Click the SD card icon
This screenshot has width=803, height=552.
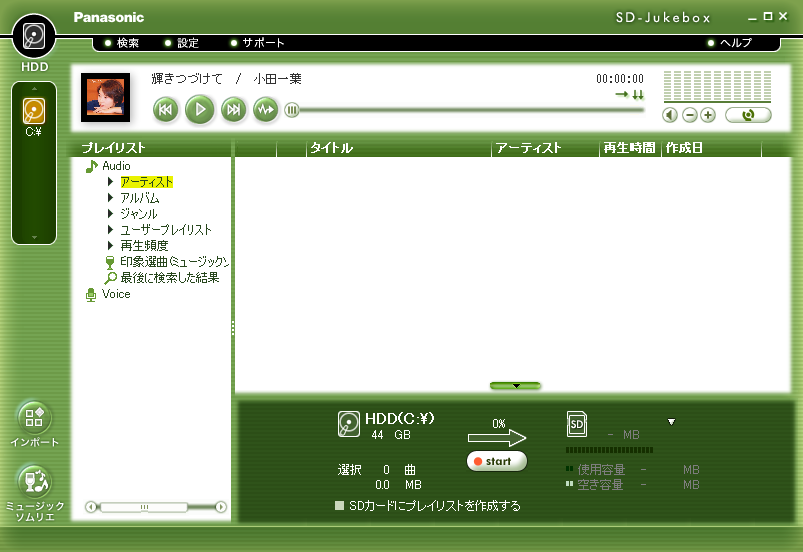pos(577,424)
